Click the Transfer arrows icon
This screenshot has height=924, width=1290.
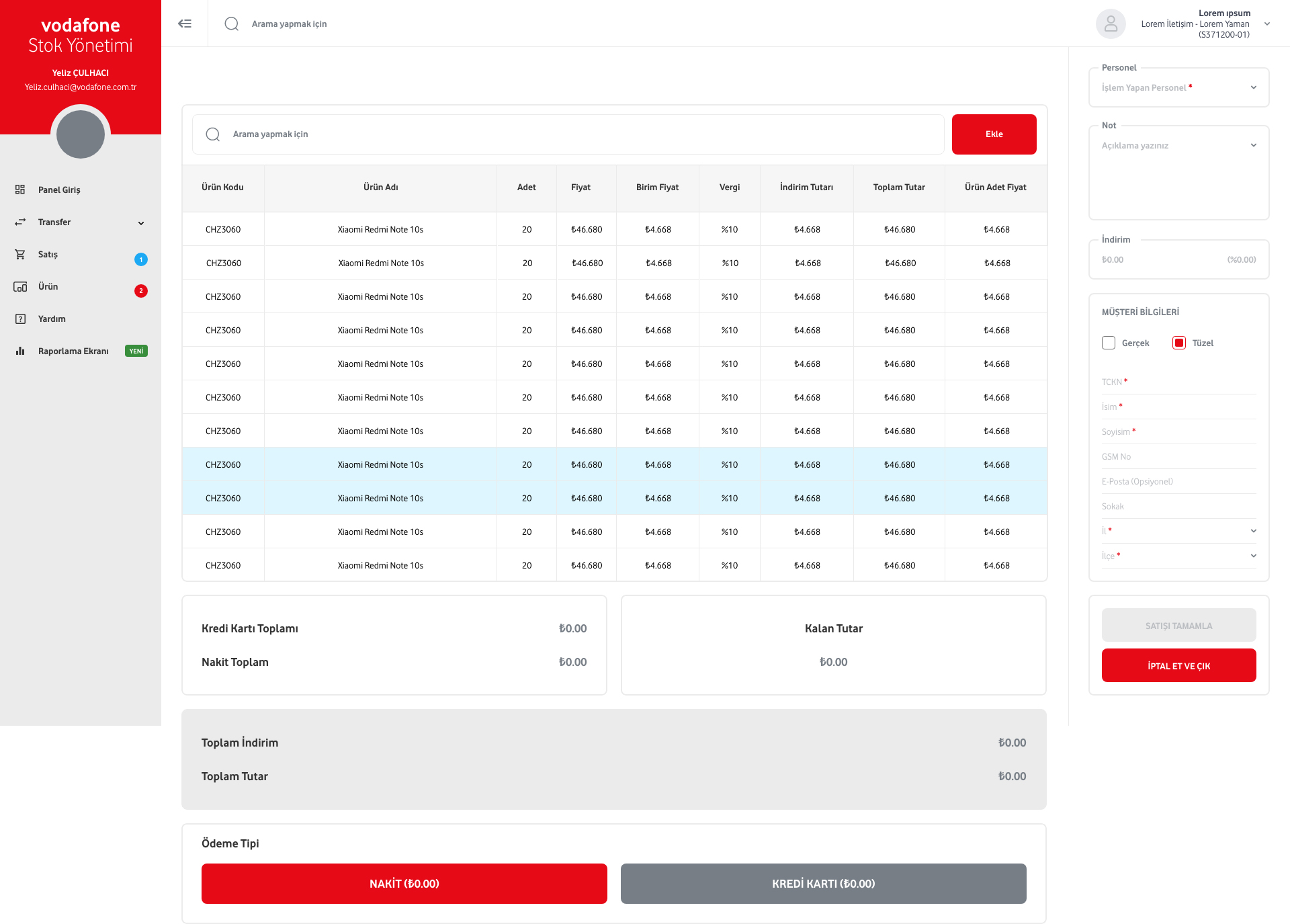point(20,222)
